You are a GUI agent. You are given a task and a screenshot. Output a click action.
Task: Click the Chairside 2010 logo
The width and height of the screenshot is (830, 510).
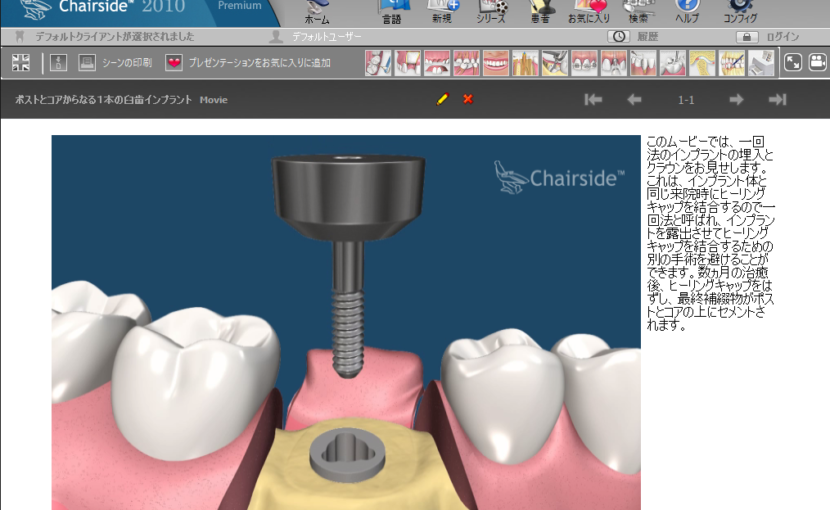tap(103, 9)
